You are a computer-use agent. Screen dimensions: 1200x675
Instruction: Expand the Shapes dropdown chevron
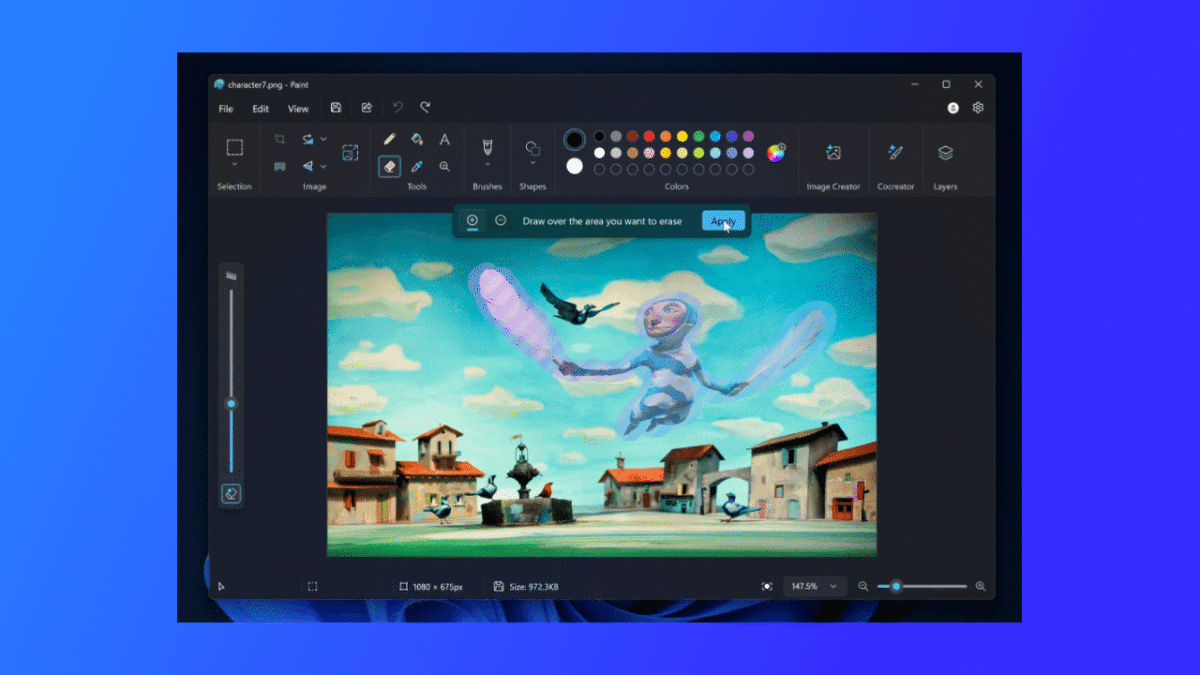533,163
